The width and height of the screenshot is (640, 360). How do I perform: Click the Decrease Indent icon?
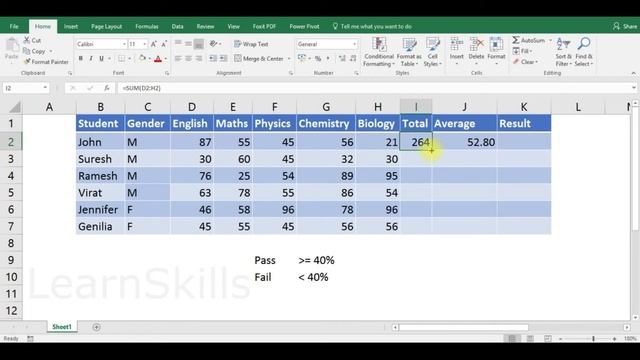point(213,59)
